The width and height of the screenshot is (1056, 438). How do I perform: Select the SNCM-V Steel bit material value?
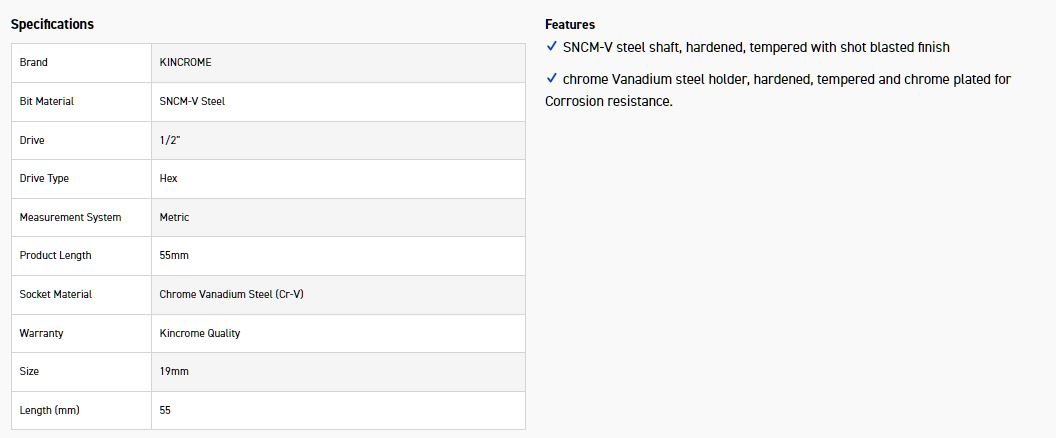point(192,101)
